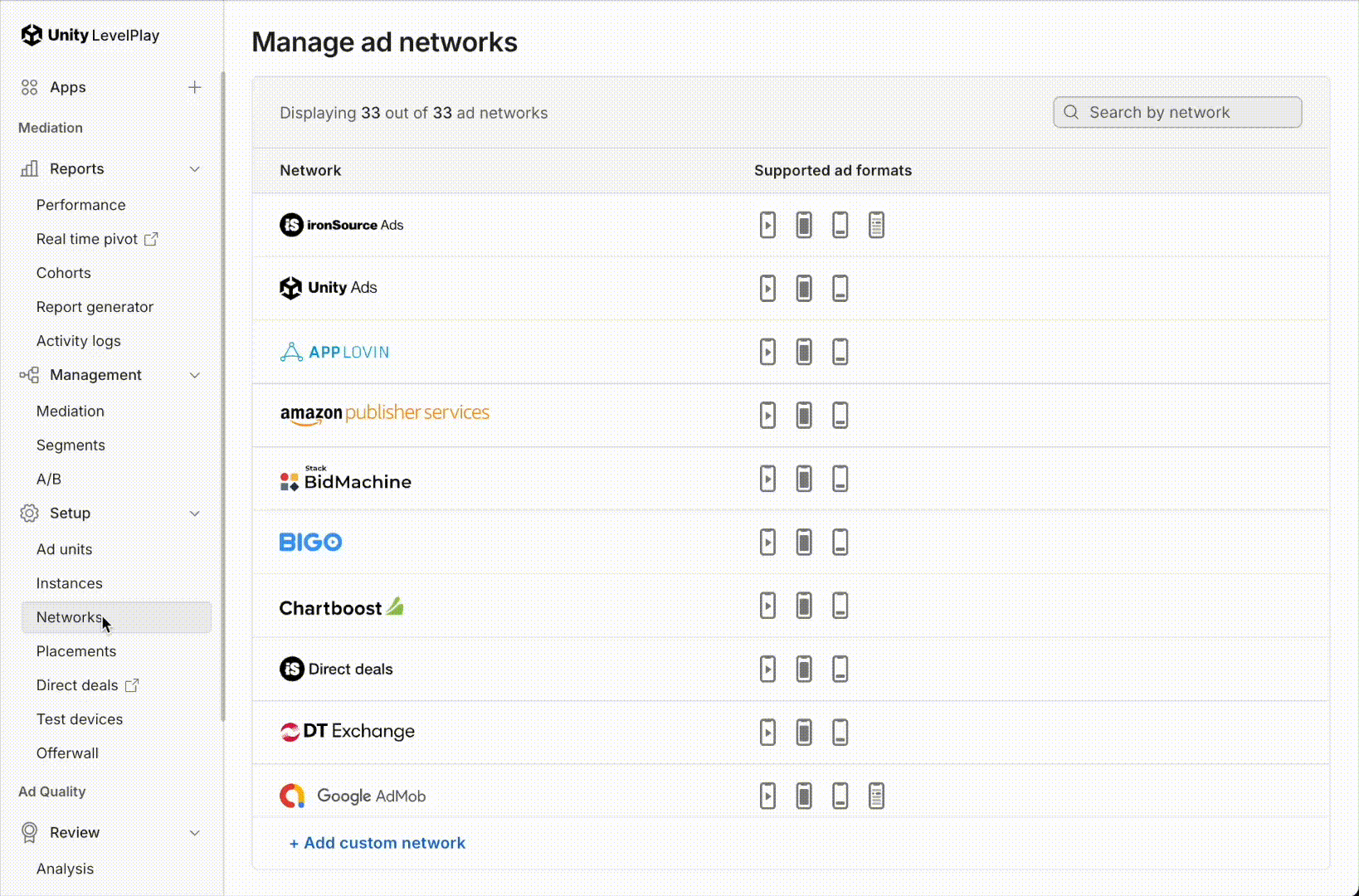Click the interstitial format icon for AppLovin

tap(803, 352)
